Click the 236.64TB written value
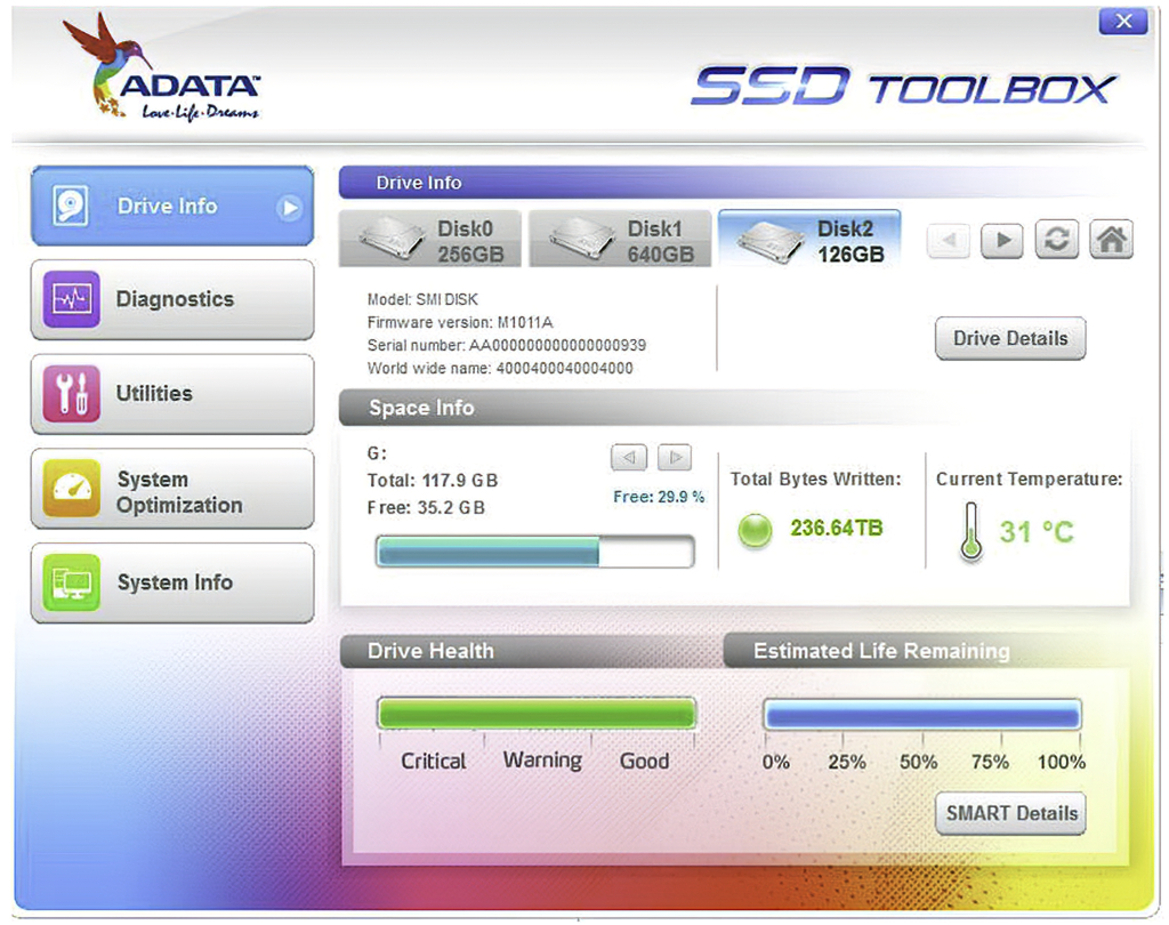 836,528
